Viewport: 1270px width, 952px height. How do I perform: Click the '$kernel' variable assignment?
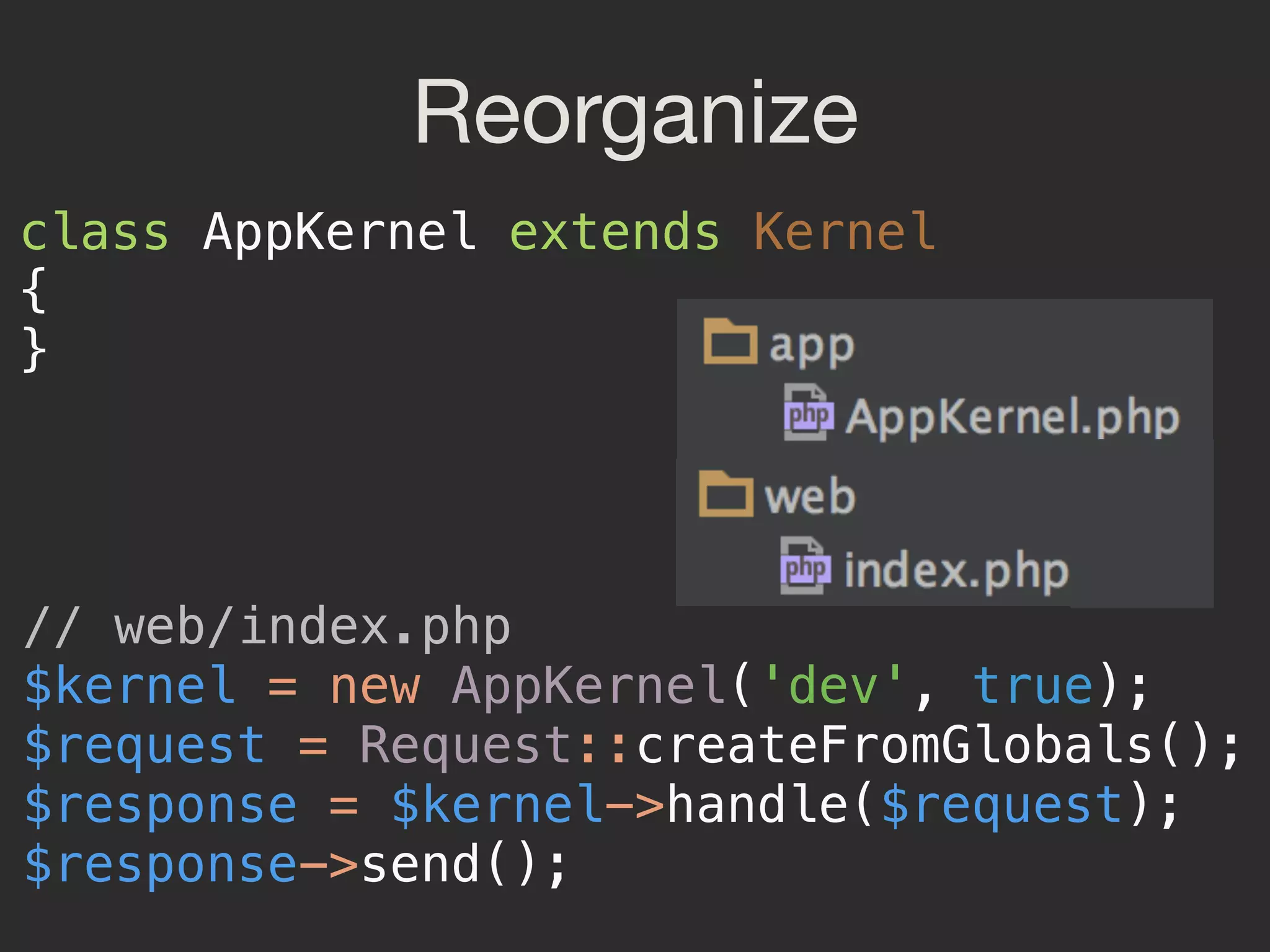click(130, 685)
